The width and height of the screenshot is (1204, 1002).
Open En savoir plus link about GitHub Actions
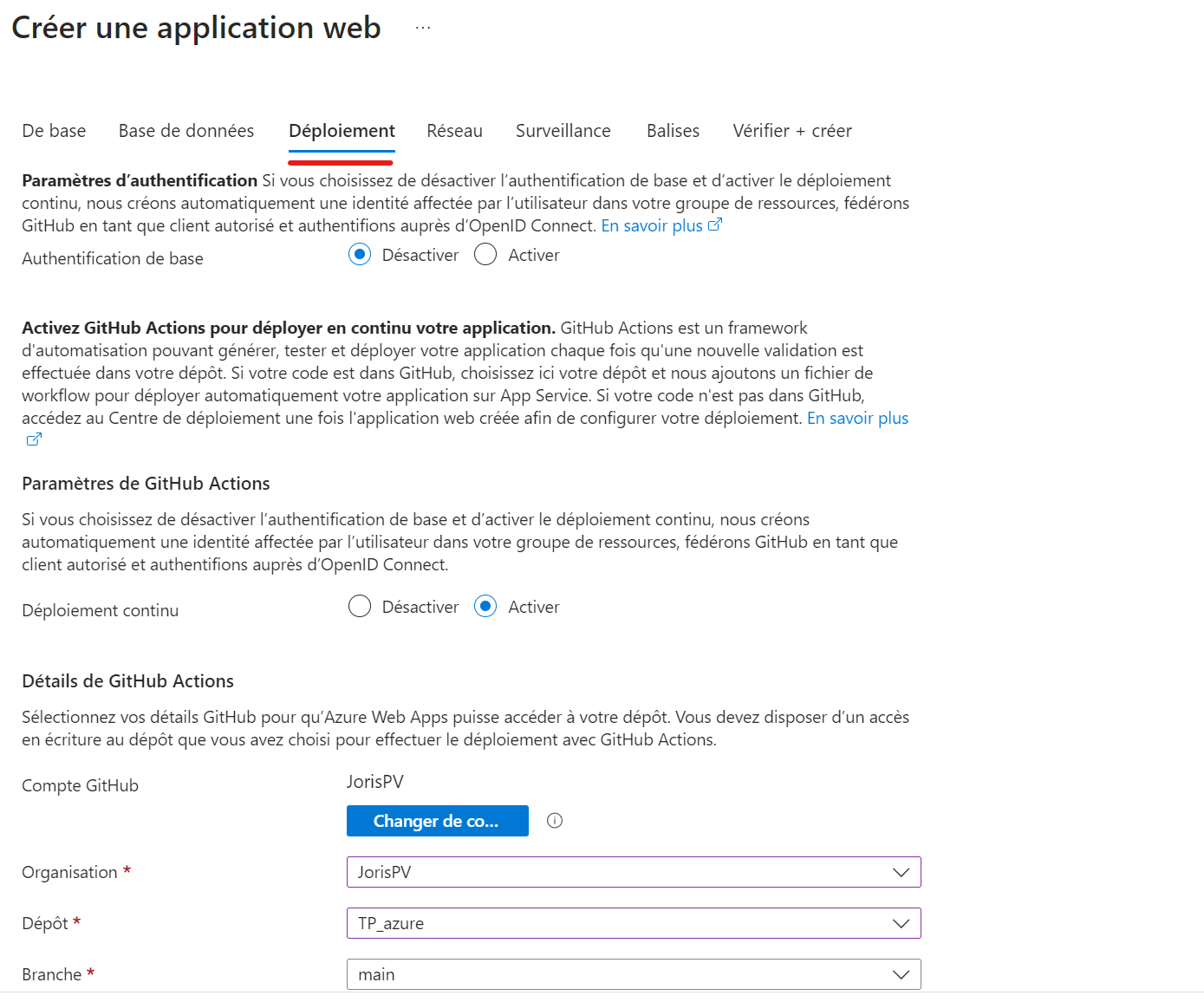(x=857, y=418)
